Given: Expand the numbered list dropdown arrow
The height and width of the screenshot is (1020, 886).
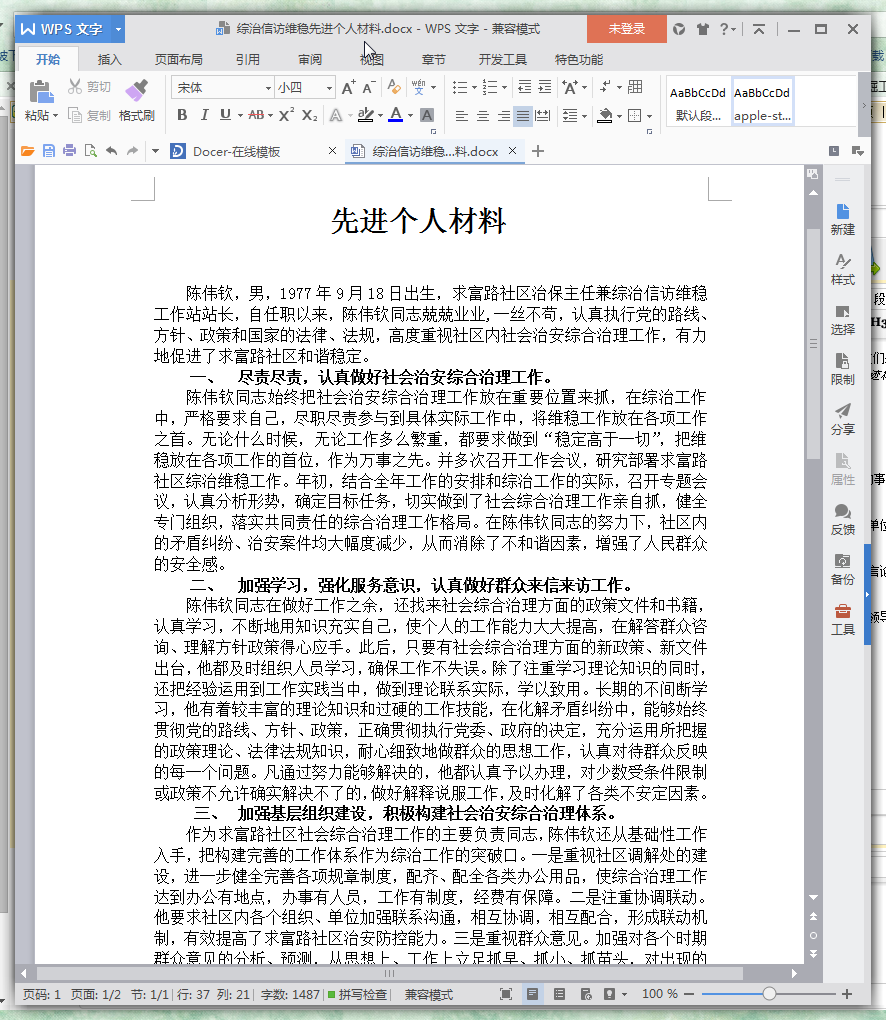Looking at the screenshot, I should click(x=505, y=87).
